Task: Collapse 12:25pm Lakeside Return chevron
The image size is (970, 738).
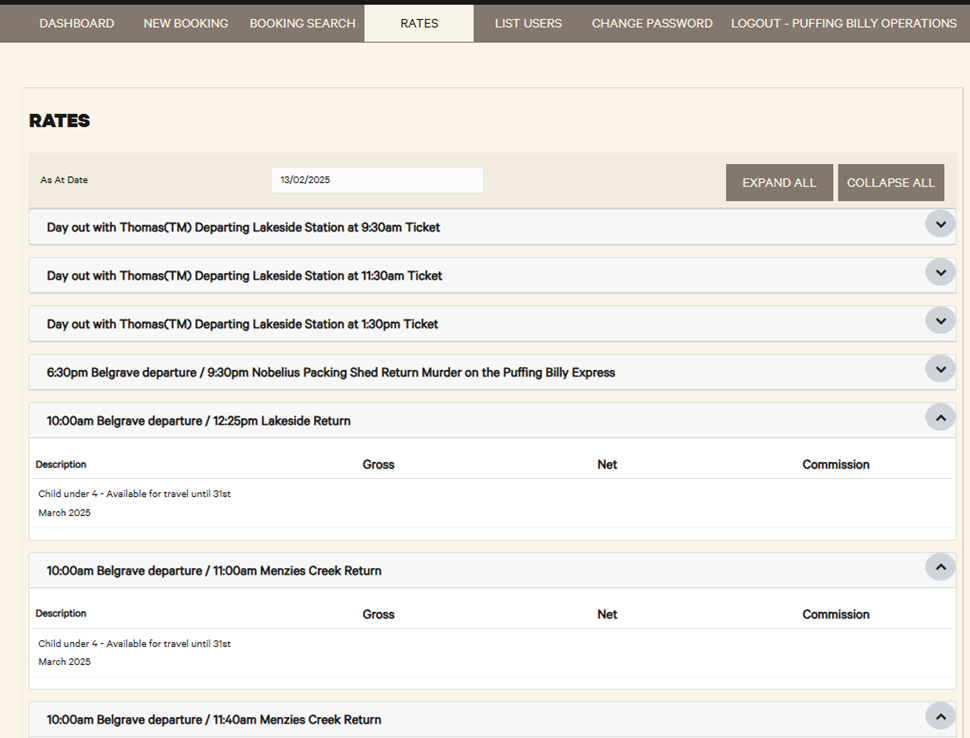Action: [940, 418]
